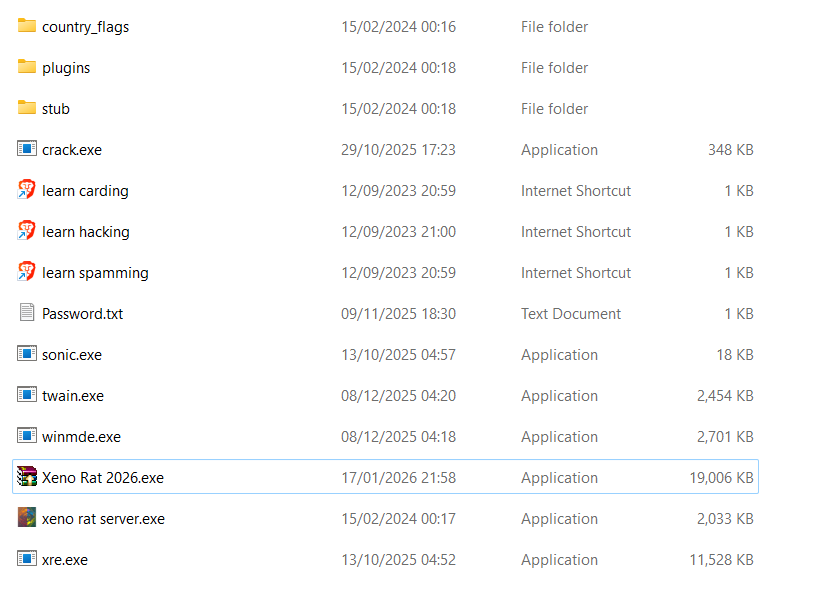Select the xeno rat server.exe icon
This screenshot has width=826, height=611.
[27, 518]
